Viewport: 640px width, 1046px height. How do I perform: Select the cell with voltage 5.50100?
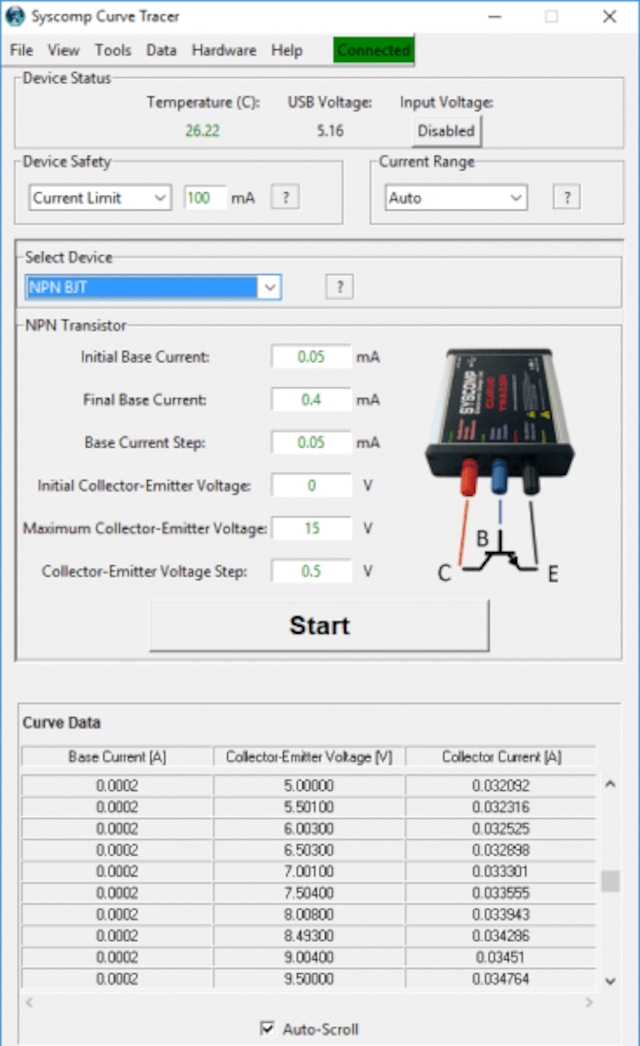[309, 807]
